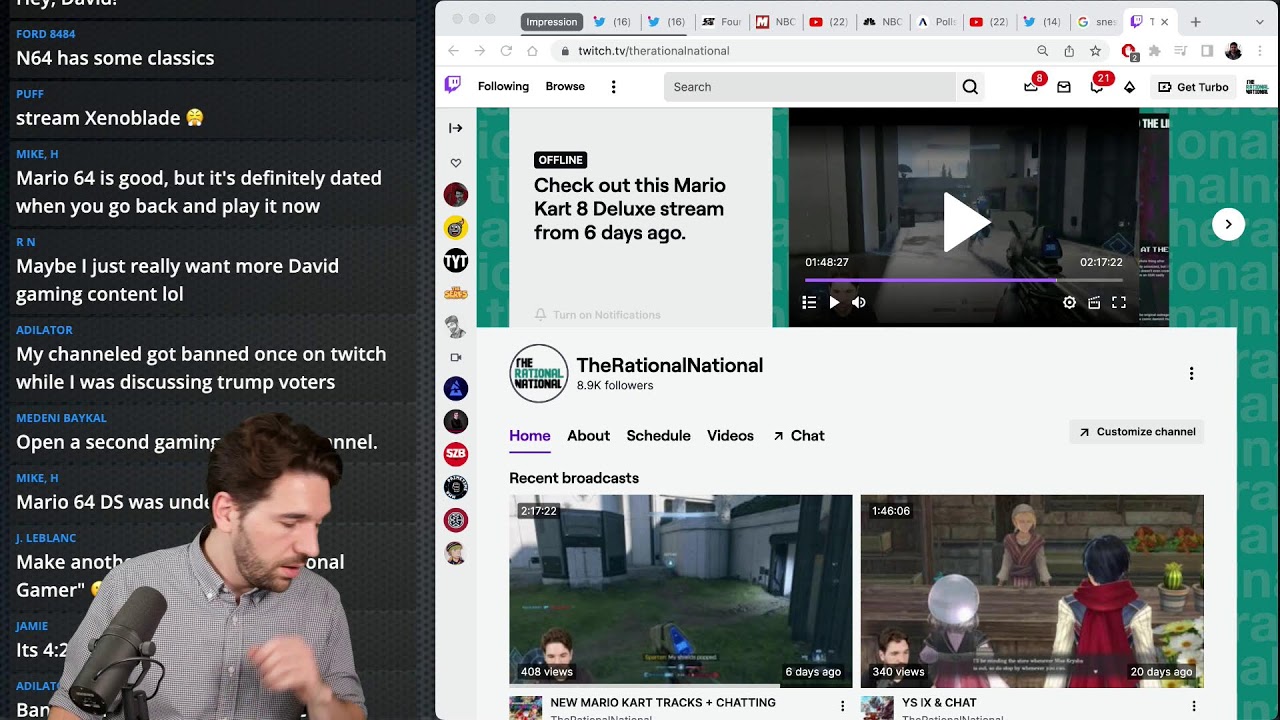Image resolution: width=1280 pixels, height=720 pixels.
Task: Expand the Twitch left sidebar arrow
Action: [x=456, y=128]
